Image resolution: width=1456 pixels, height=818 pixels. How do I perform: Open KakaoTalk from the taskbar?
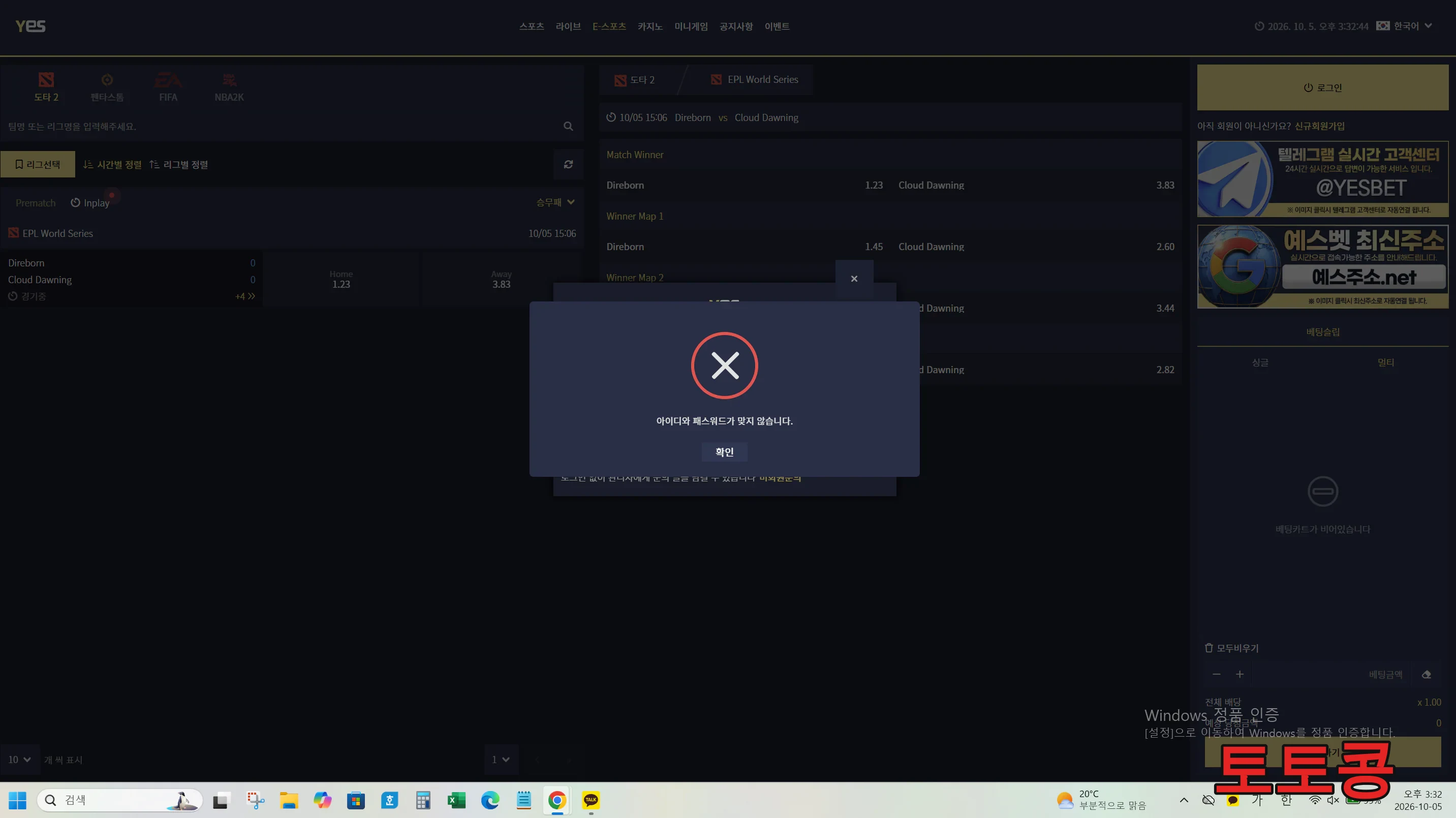tap(591, 800)
